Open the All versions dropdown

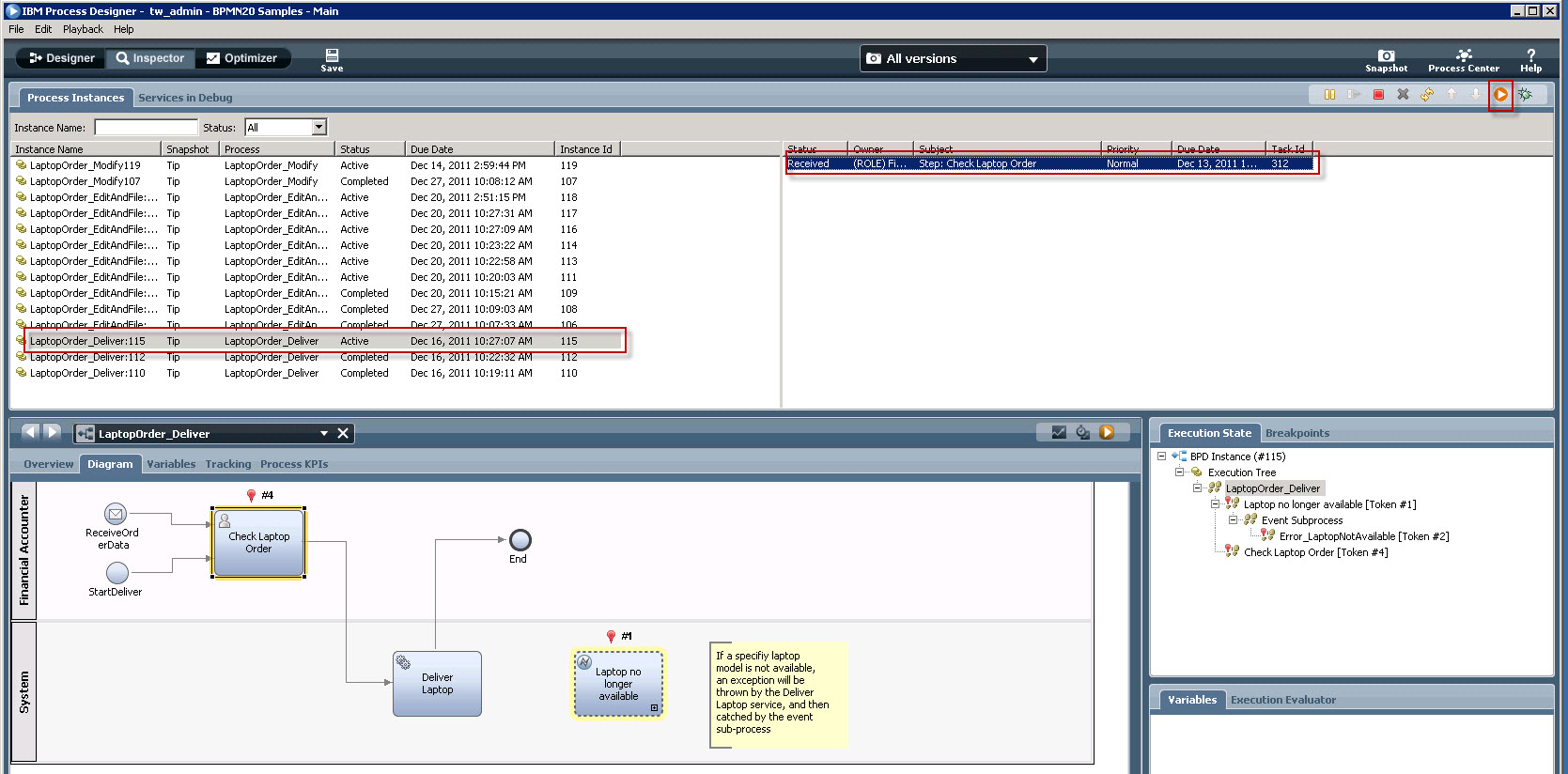click(x=953, y=58)
